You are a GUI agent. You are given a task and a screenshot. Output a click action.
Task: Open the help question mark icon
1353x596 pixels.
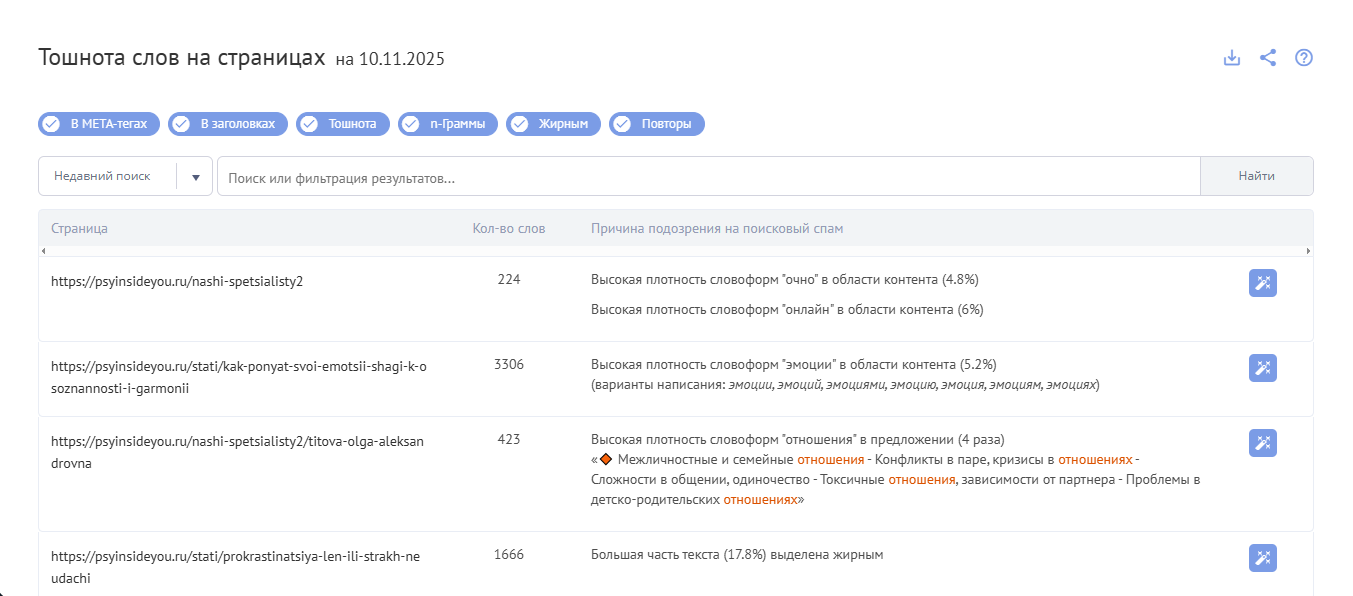point(1304,58)
